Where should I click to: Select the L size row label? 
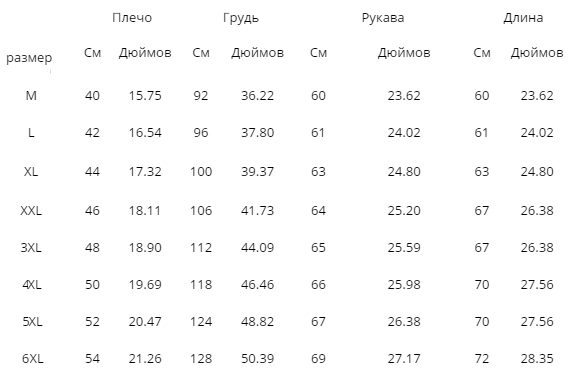pos(31,133)
